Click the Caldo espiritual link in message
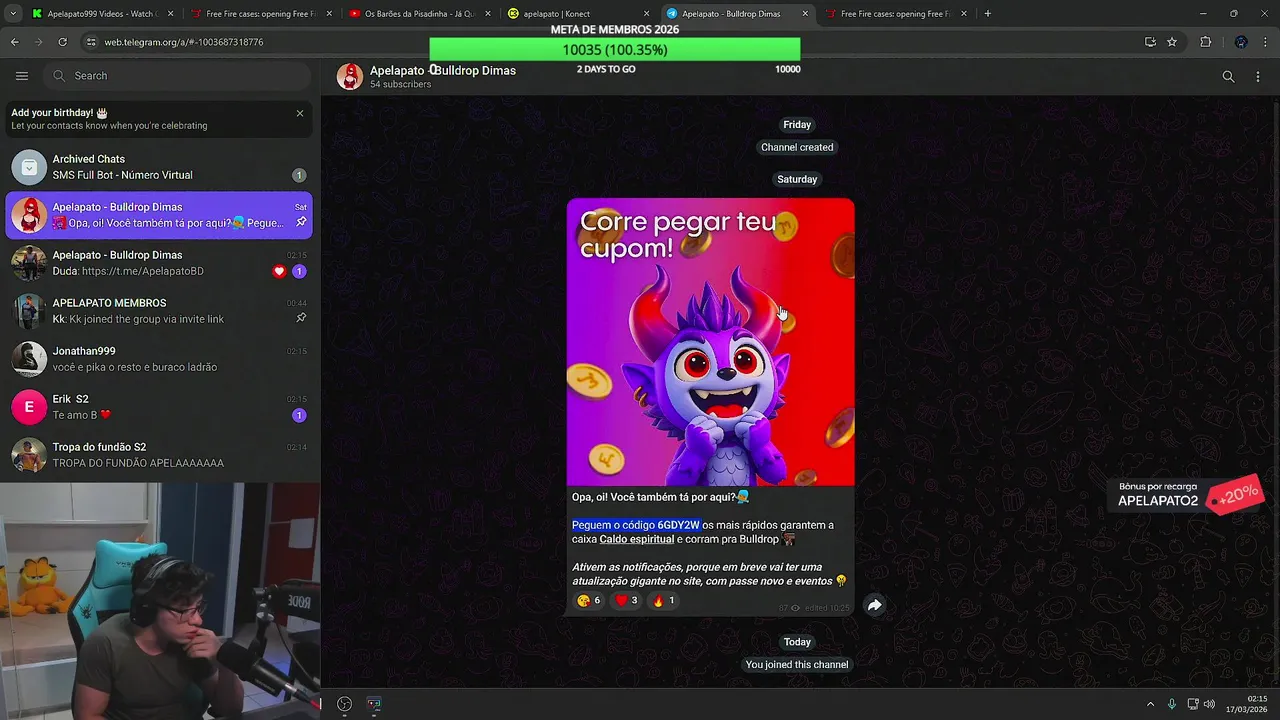This screenshot has width=1280, height=720. pos(637,539)
